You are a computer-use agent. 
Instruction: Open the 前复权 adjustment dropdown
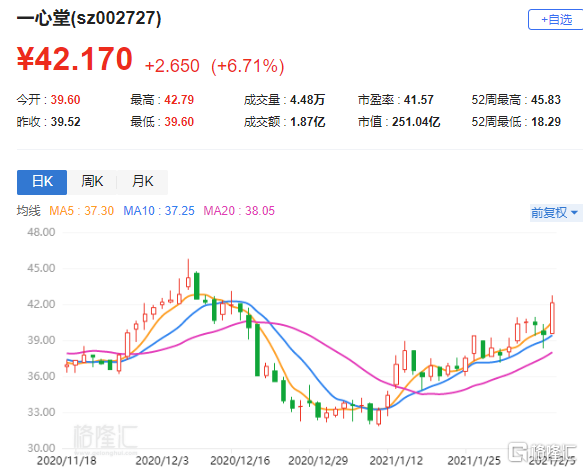[x=555, y=213]
